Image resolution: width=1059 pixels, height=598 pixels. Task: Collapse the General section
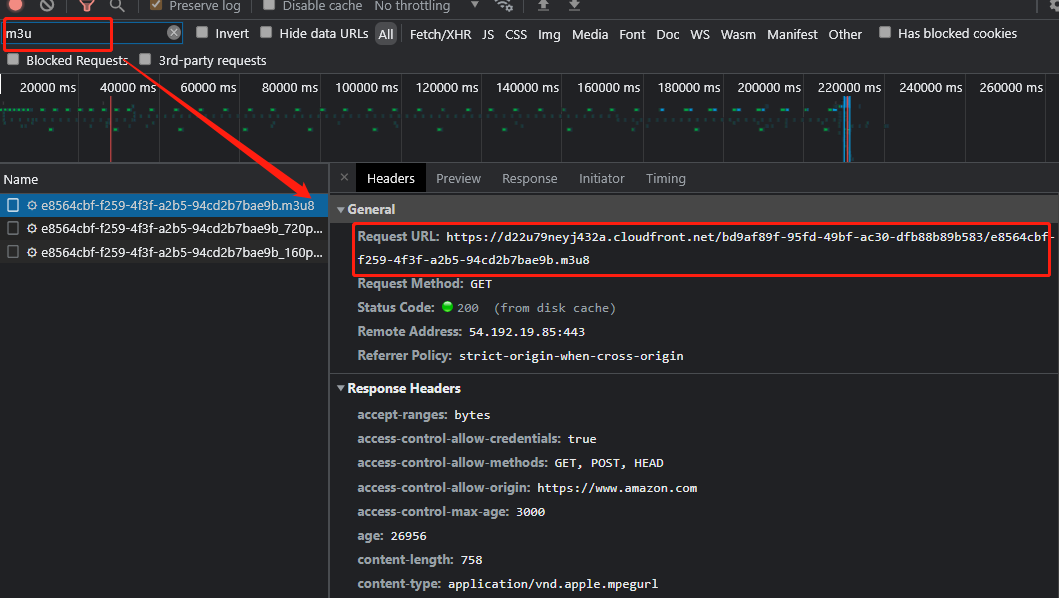(x=341, y=209)
